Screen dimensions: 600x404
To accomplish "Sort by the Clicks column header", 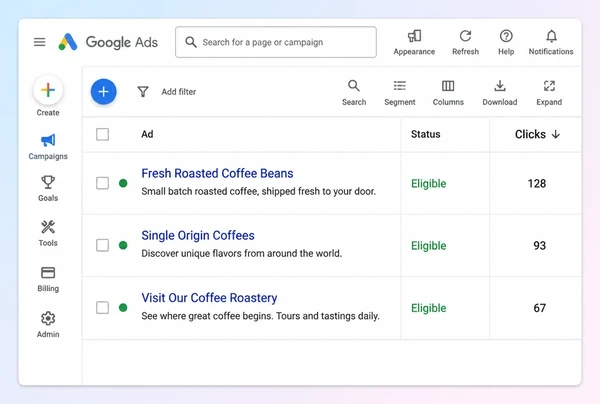I will click(537, 134).
